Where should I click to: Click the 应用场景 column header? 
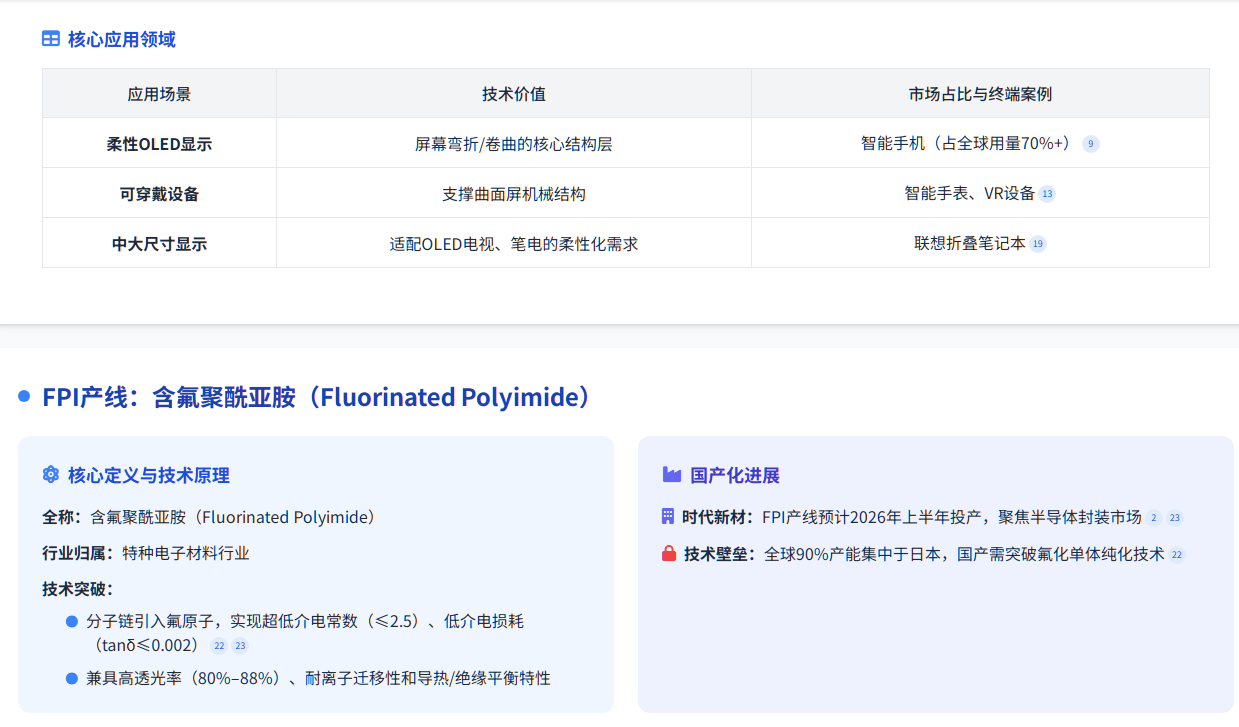pos(159,94)
